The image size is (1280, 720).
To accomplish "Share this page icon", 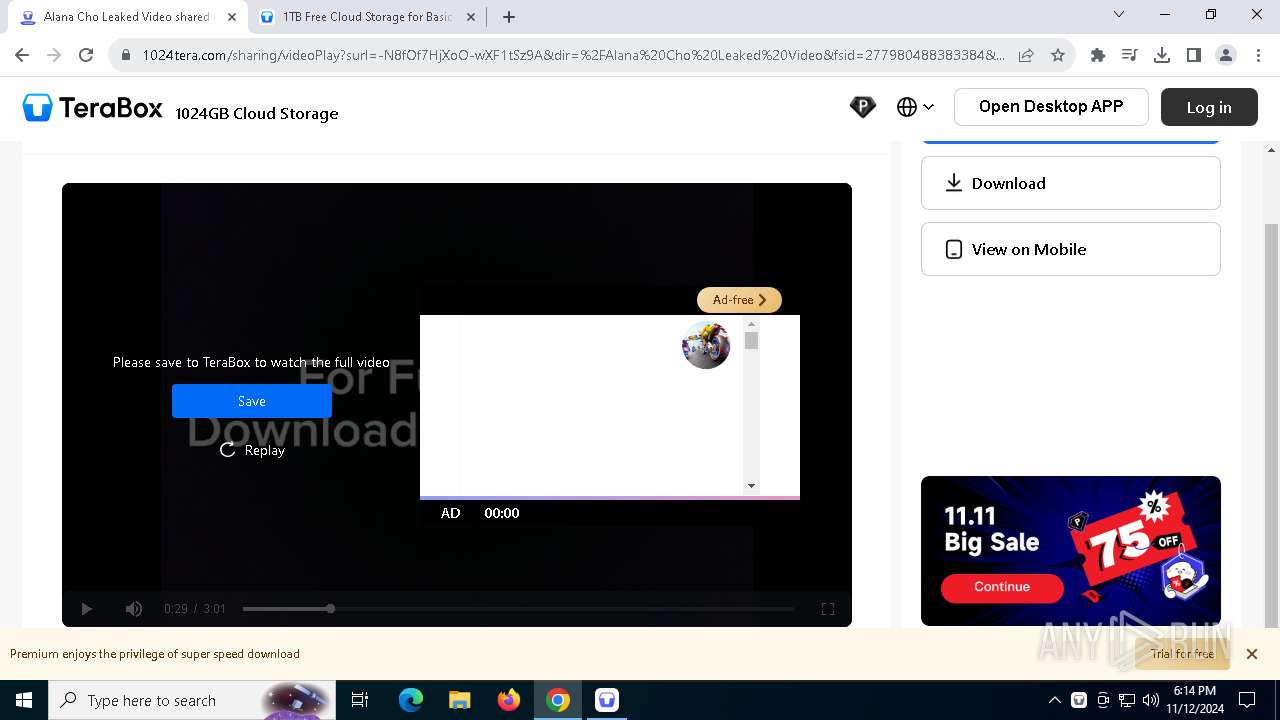I will (x=1026, y=55).
